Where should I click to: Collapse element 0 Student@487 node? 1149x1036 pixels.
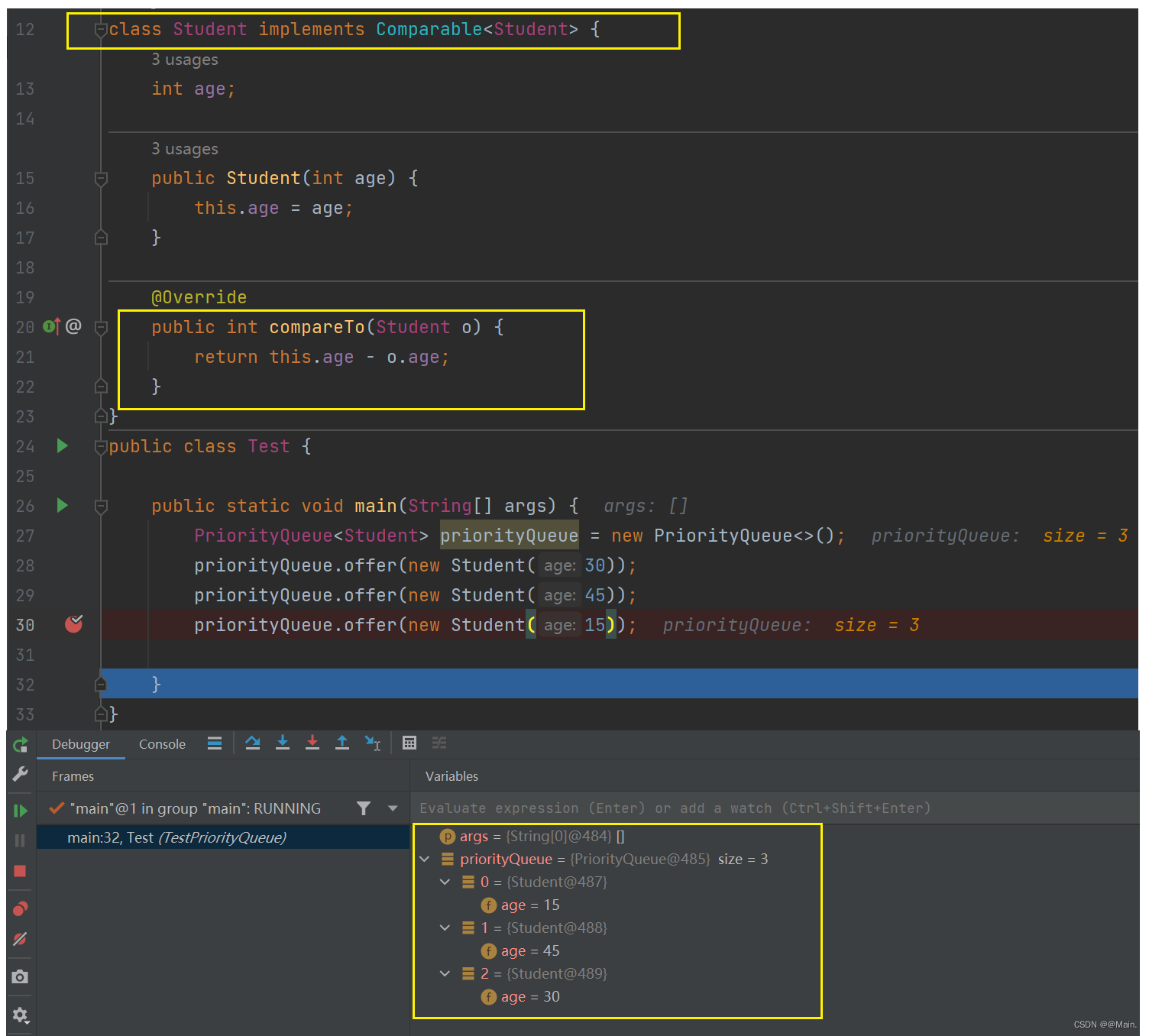click(x=445, y=882)
